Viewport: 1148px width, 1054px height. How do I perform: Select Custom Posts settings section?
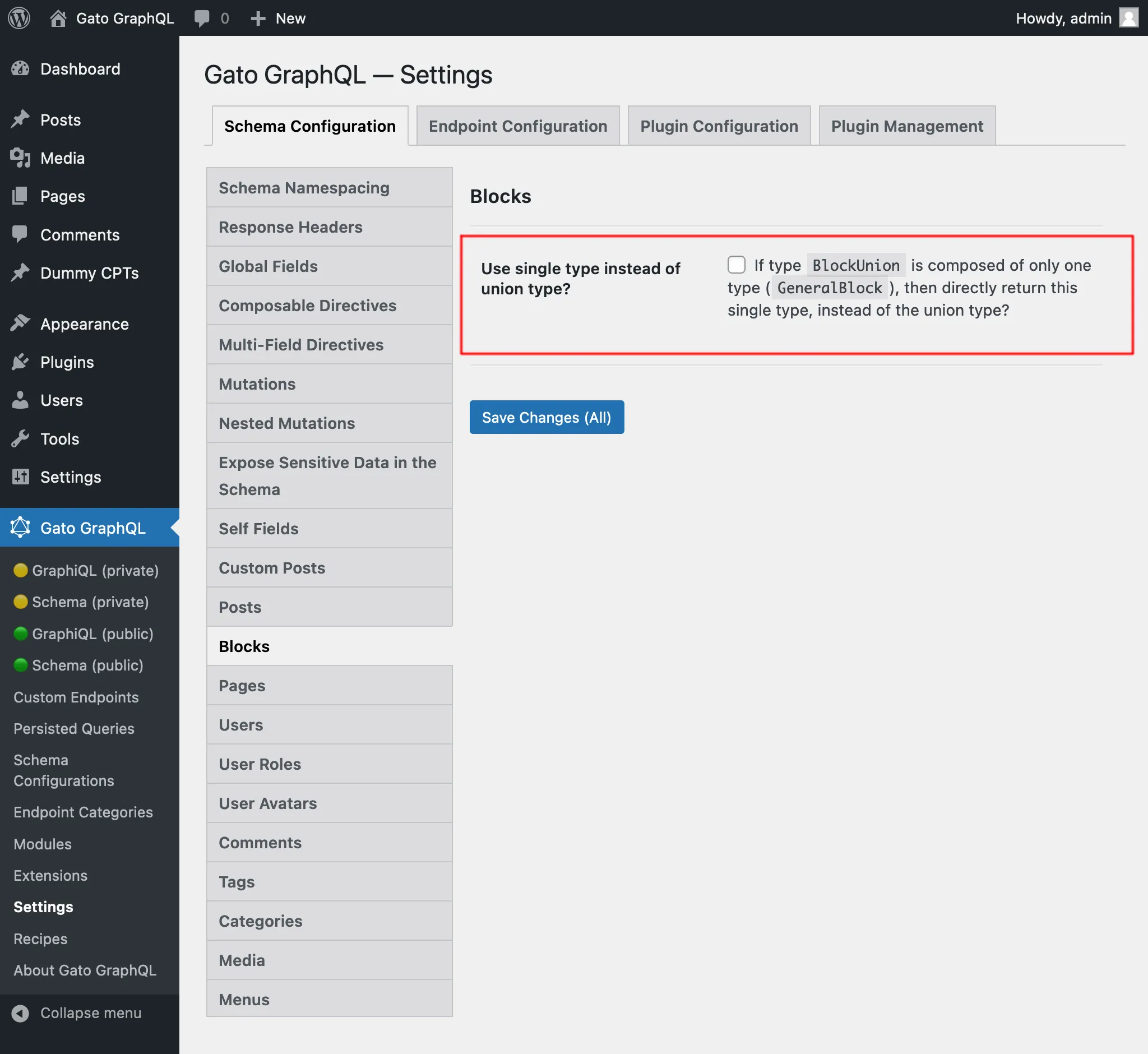click(x=330, y=568)
